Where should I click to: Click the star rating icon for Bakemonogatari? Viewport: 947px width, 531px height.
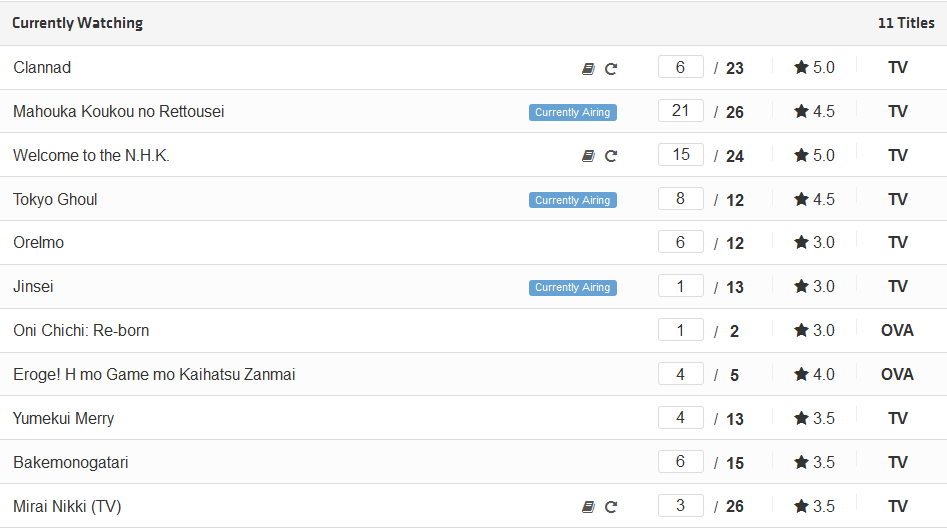coord(801,462)
